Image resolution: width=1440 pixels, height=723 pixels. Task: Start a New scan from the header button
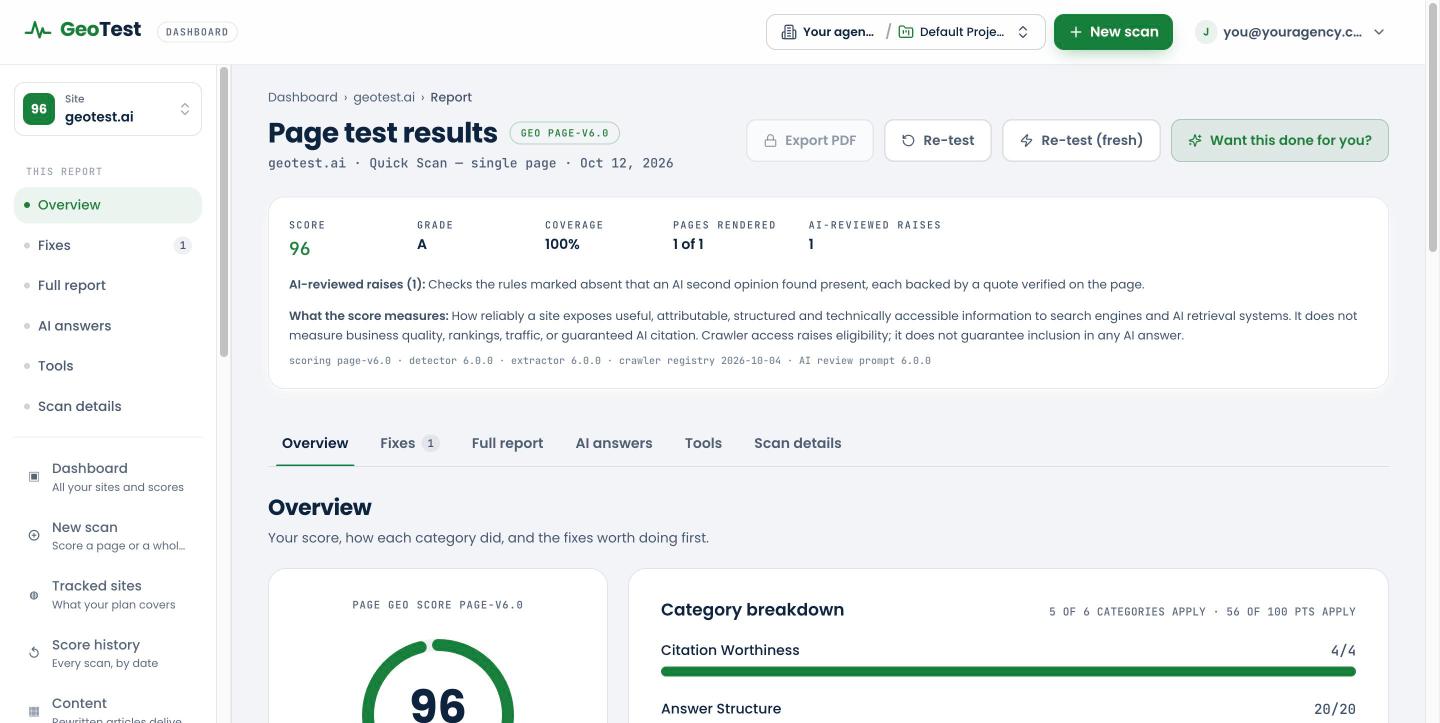(1113, 32)
